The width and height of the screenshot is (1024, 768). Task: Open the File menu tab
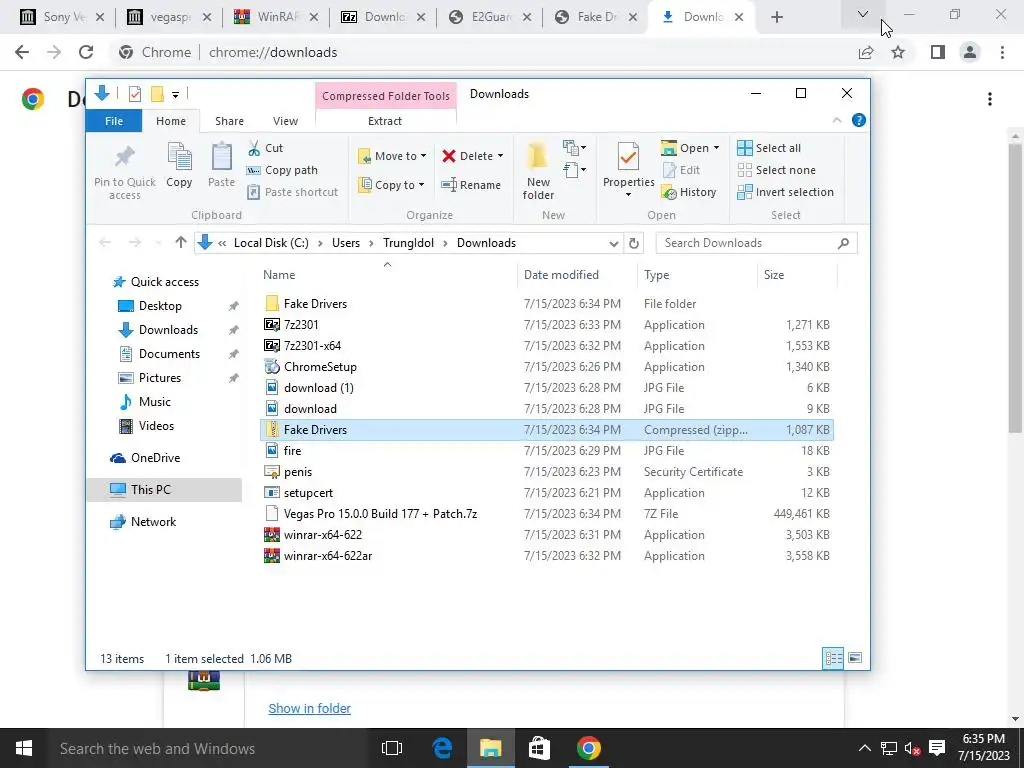click(114, 121)
